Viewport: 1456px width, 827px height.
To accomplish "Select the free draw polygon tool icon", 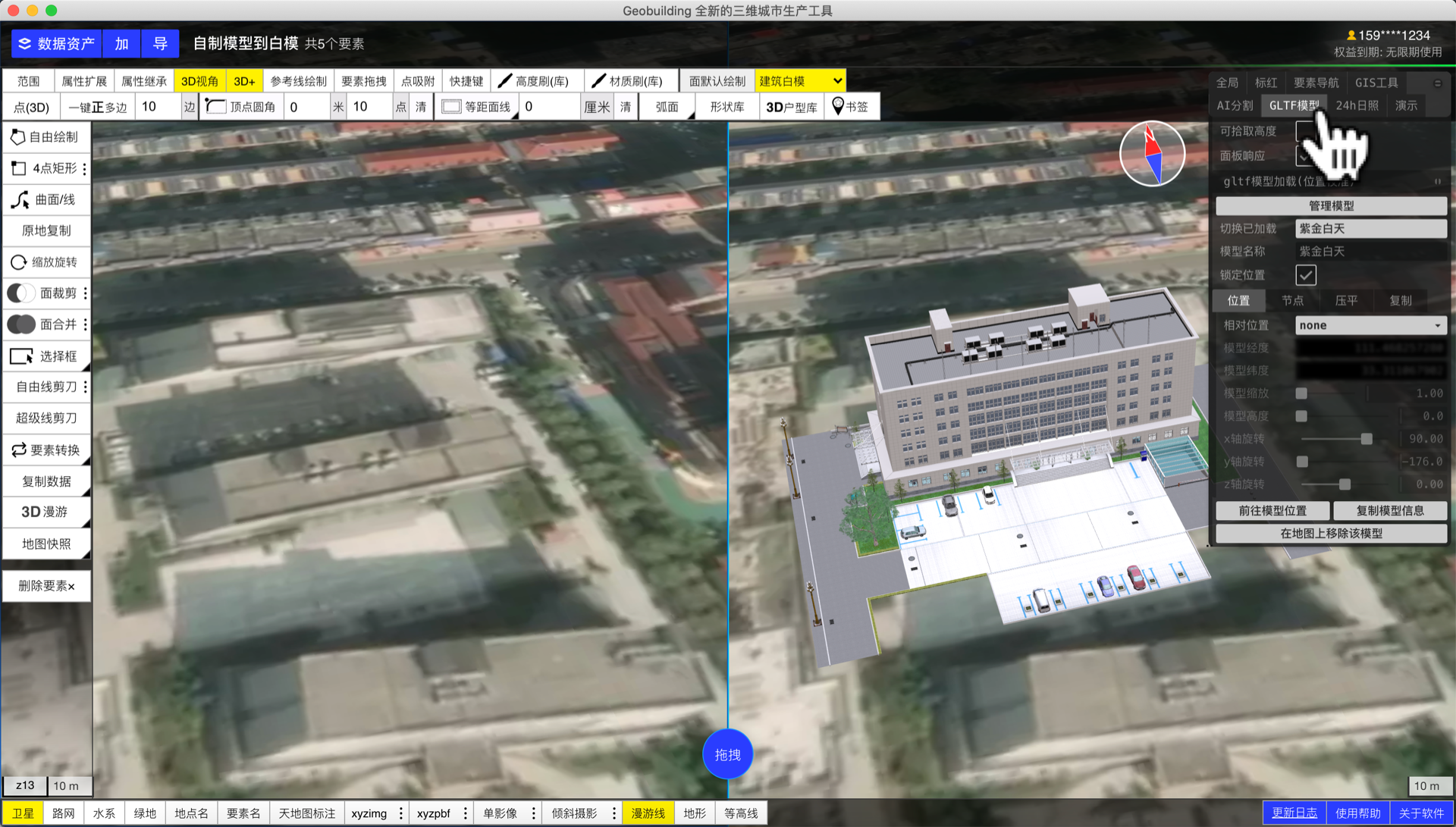I will point(17,137).
